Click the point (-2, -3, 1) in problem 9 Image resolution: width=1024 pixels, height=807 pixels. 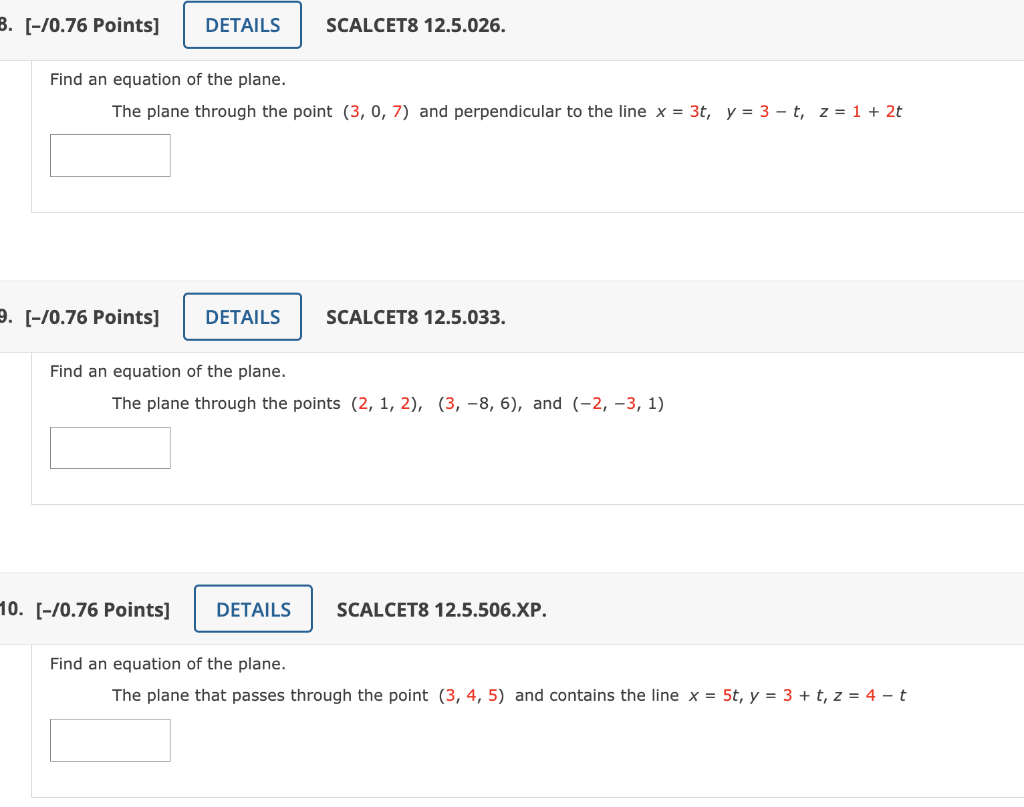coord(619,403)
